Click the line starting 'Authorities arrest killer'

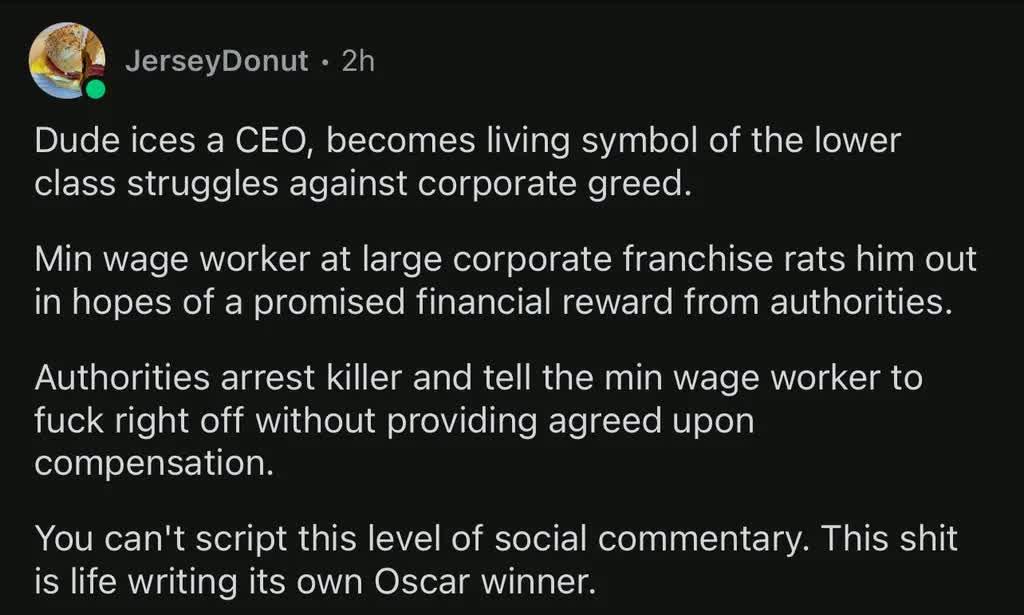(478, 379)
